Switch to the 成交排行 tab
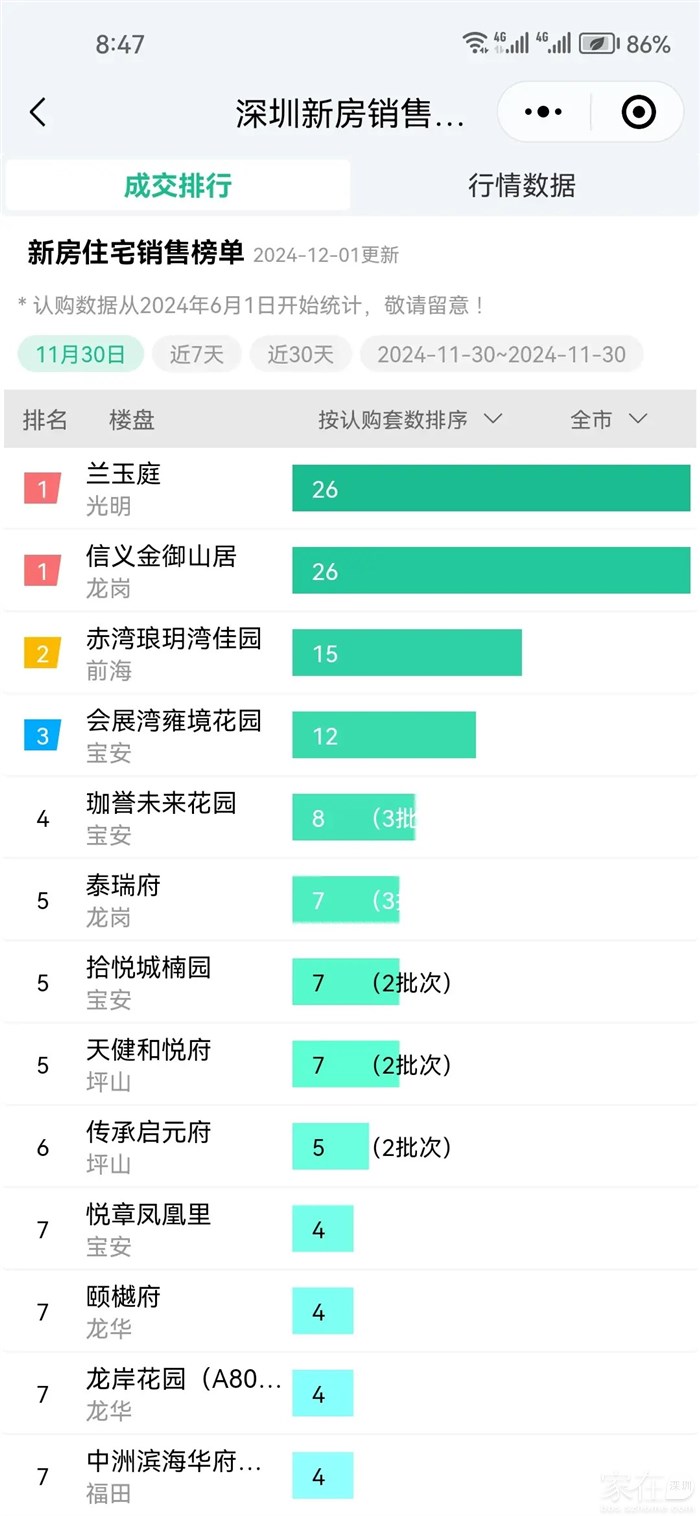This screenshot has height=1516, width=700. (178, 185)
